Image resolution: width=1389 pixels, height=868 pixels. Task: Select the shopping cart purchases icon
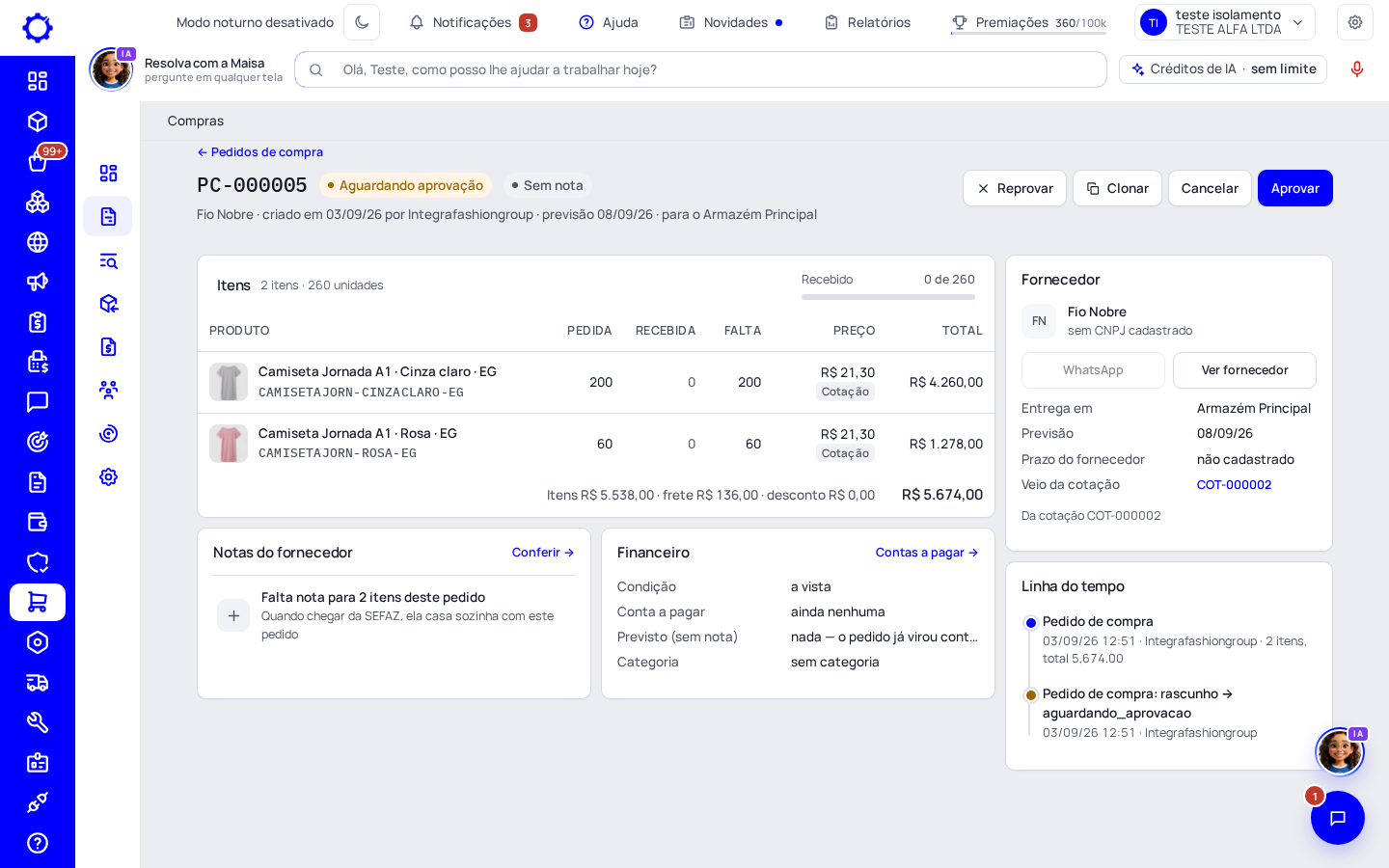(38, 602)
